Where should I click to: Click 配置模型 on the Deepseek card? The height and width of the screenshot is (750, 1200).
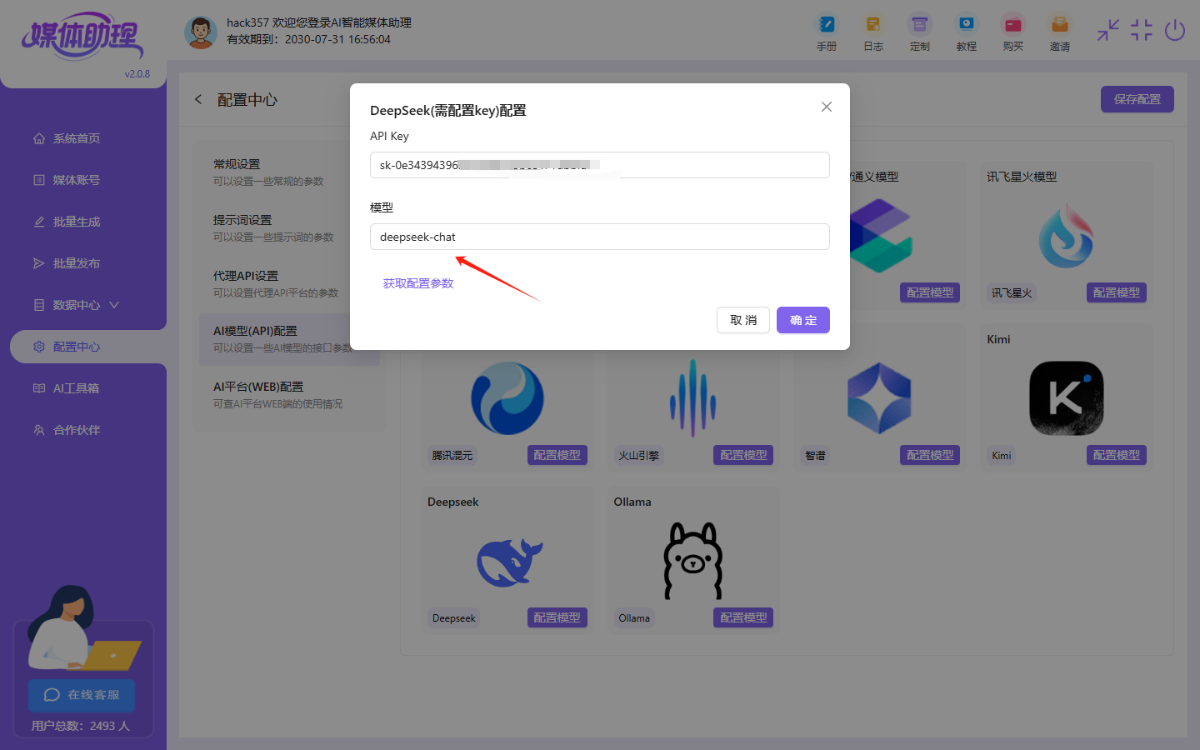coord(557,618)
